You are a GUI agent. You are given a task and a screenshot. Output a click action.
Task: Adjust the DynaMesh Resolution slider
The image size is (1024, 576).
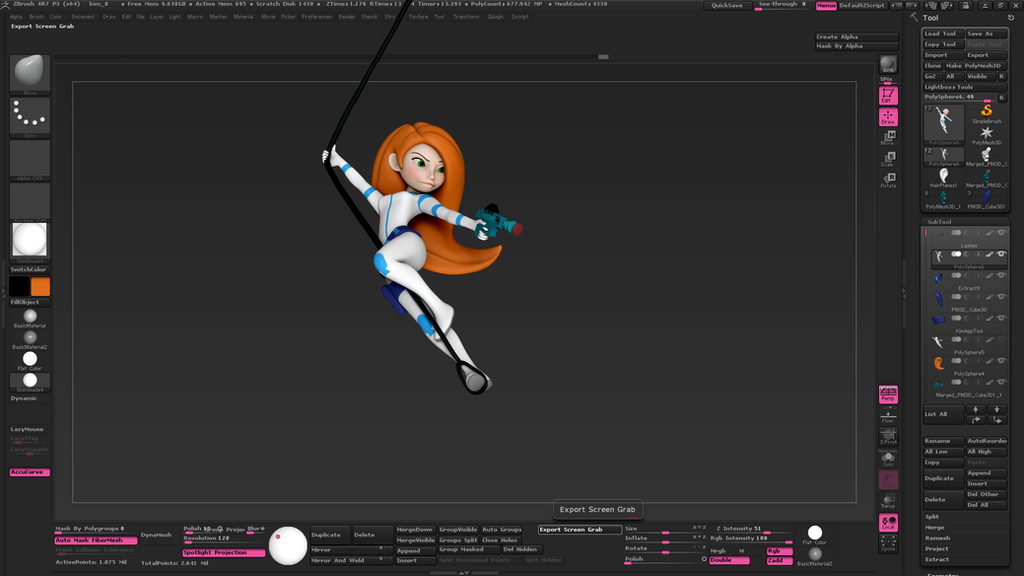point(223,539)
